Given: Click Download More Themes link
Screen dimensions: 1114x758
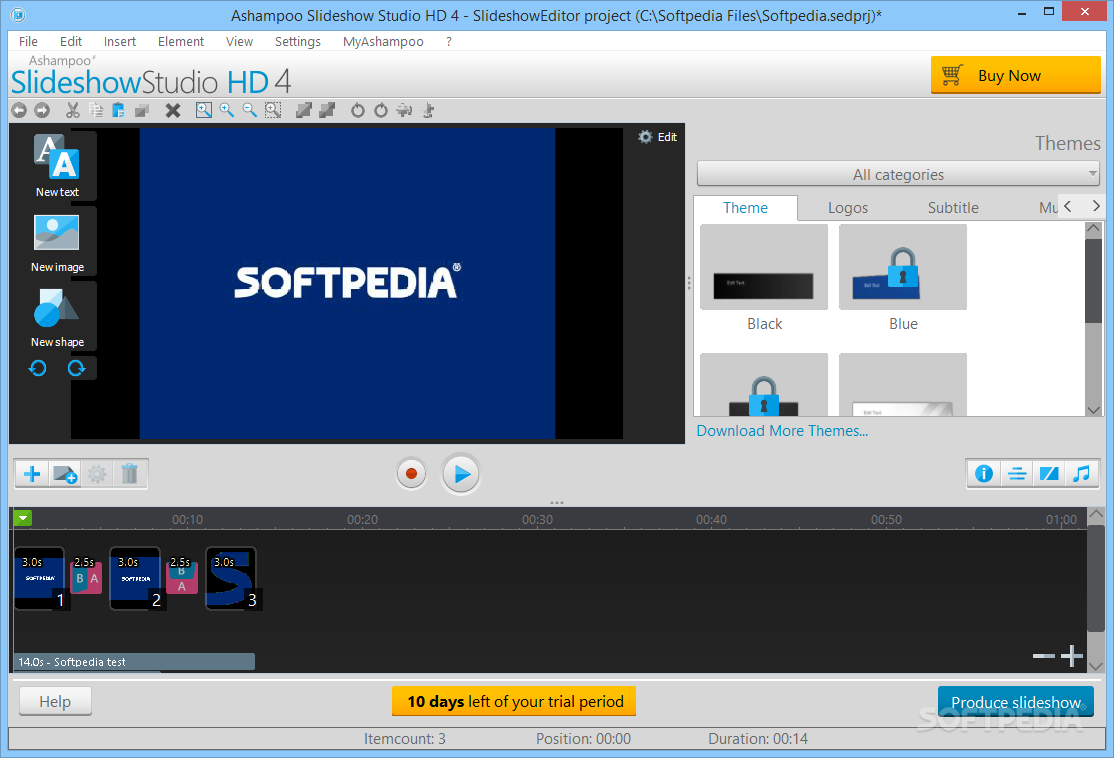Looking at the screenshot, I should tap(782, 431).
